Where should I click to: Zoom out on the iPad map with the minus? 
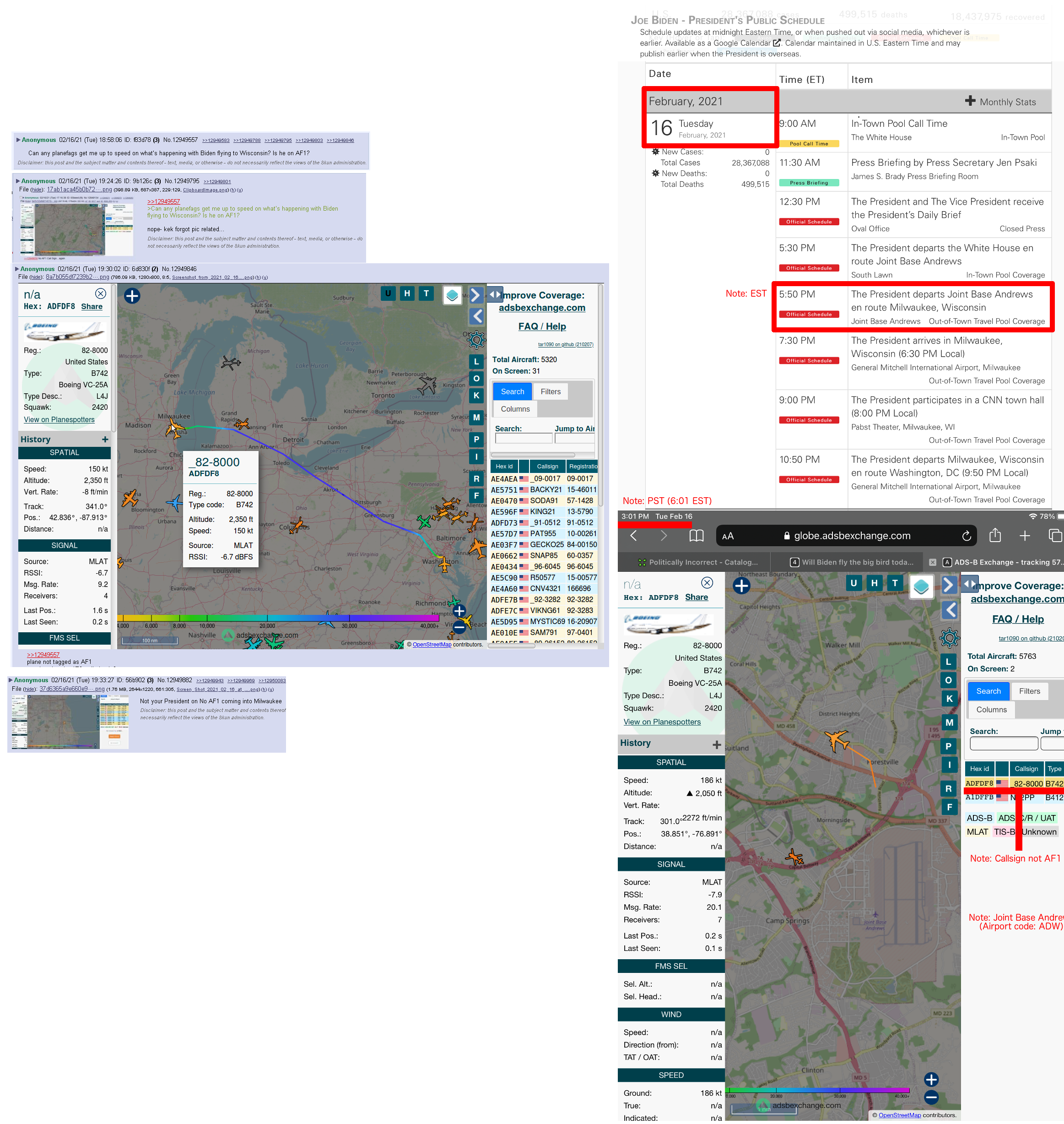(x=931, y=1097)
